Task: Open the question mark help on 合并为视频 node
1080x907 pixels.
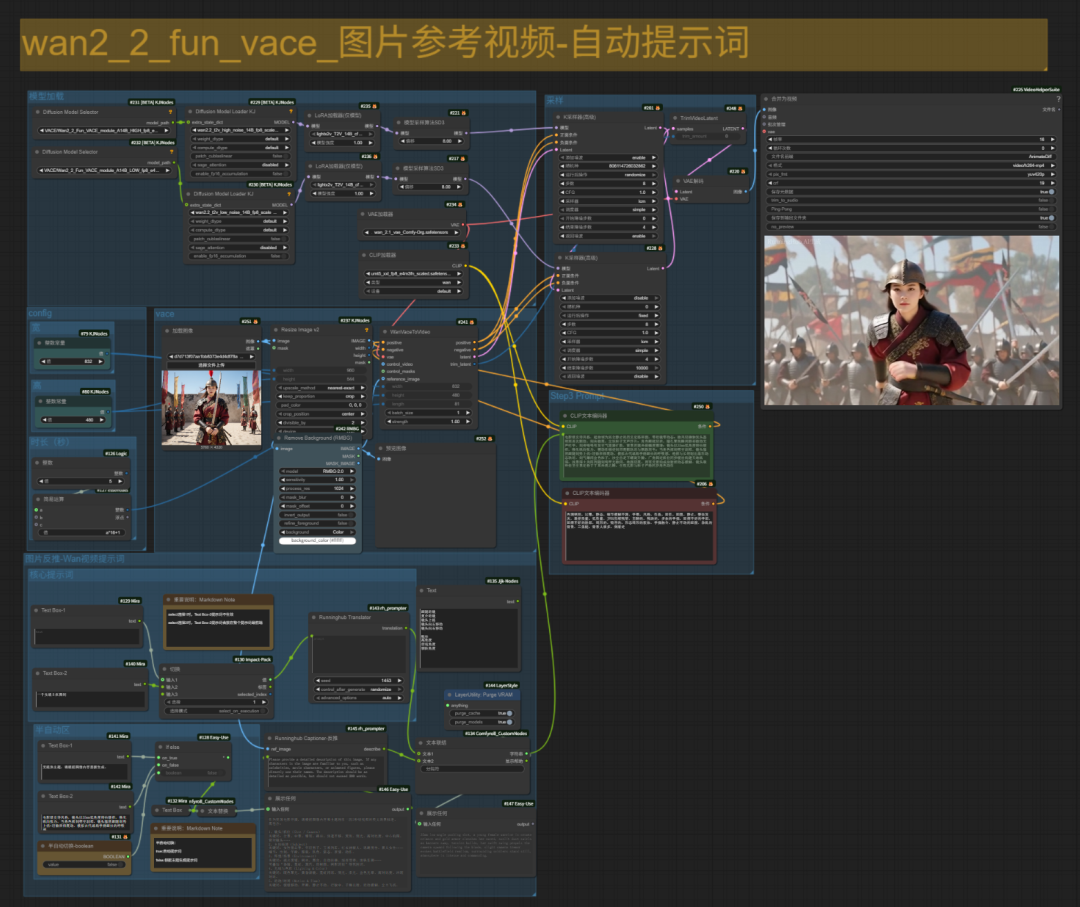Action: (x=1058, y=99)
